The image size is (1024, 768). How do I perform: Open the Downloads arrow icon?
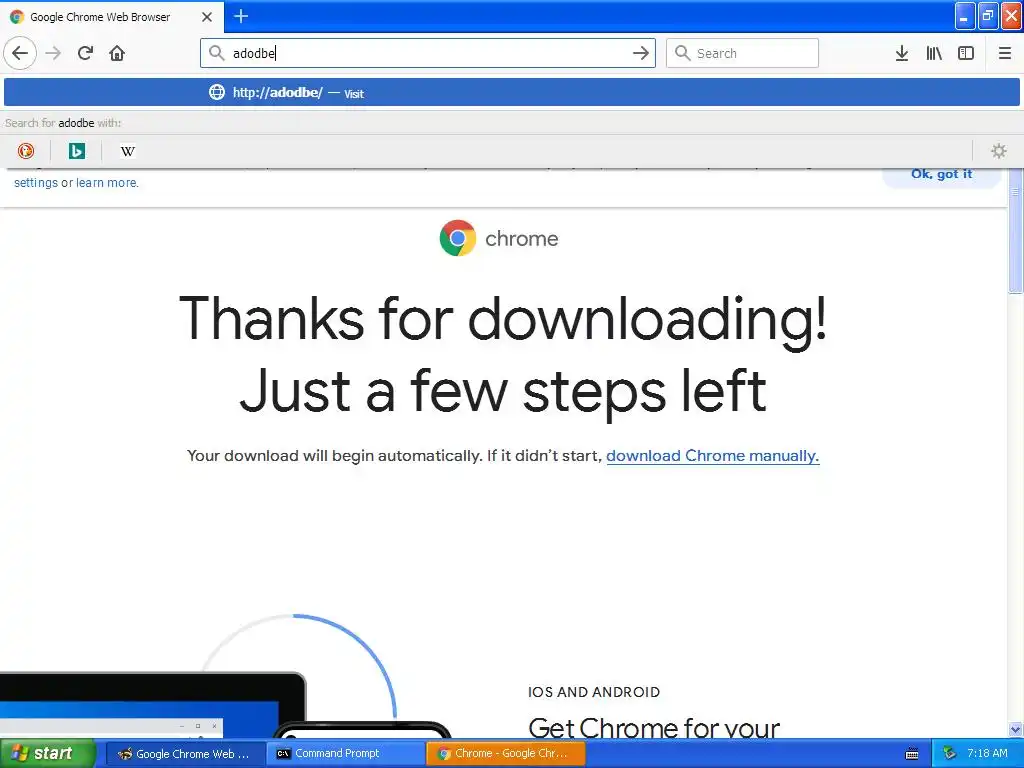click(902, 53)
